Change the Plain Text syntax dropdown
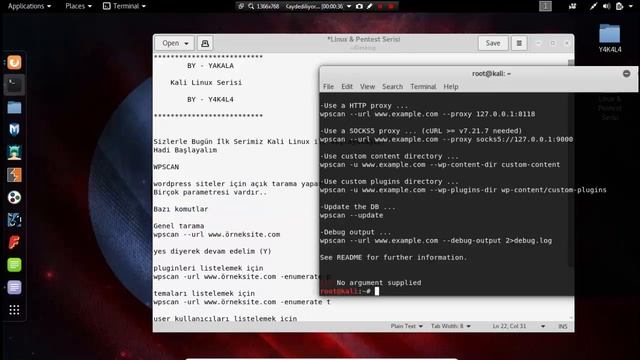Screen dimensions: 640x360 (x=407, y=326)
